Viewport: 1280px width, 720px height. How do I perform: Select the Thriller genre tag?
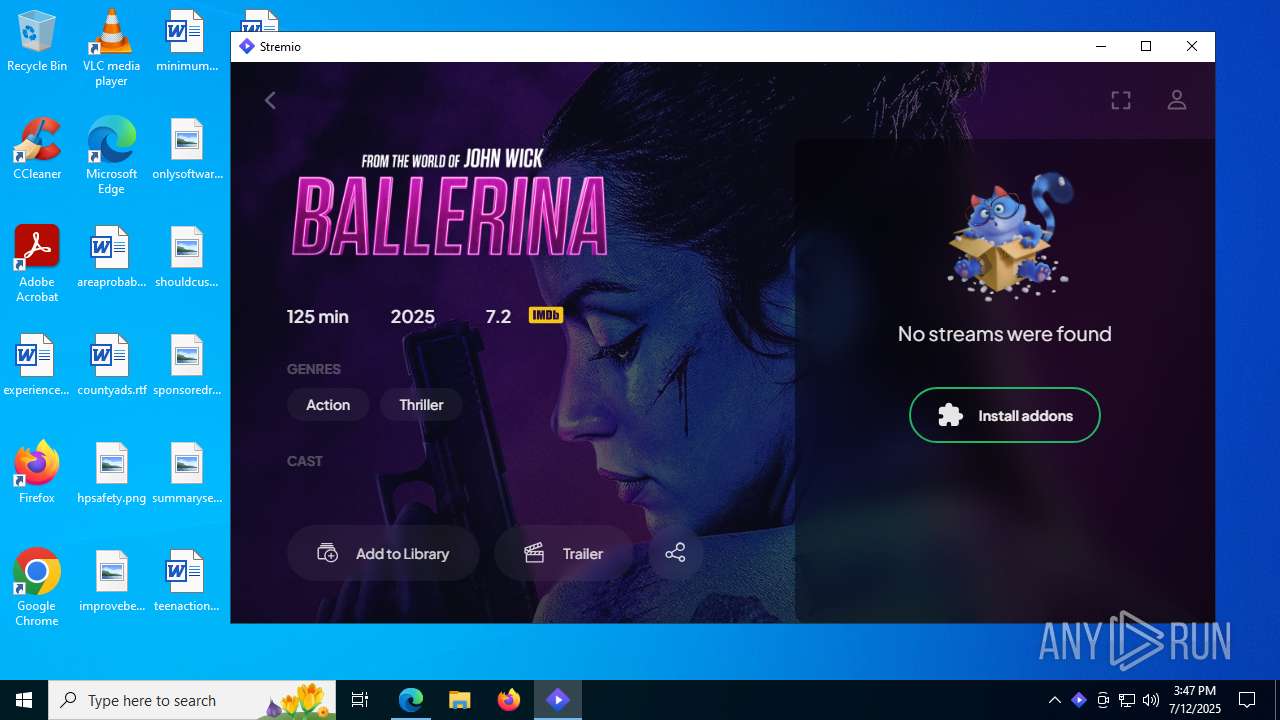pyautogui.click(x=421, y=405)
